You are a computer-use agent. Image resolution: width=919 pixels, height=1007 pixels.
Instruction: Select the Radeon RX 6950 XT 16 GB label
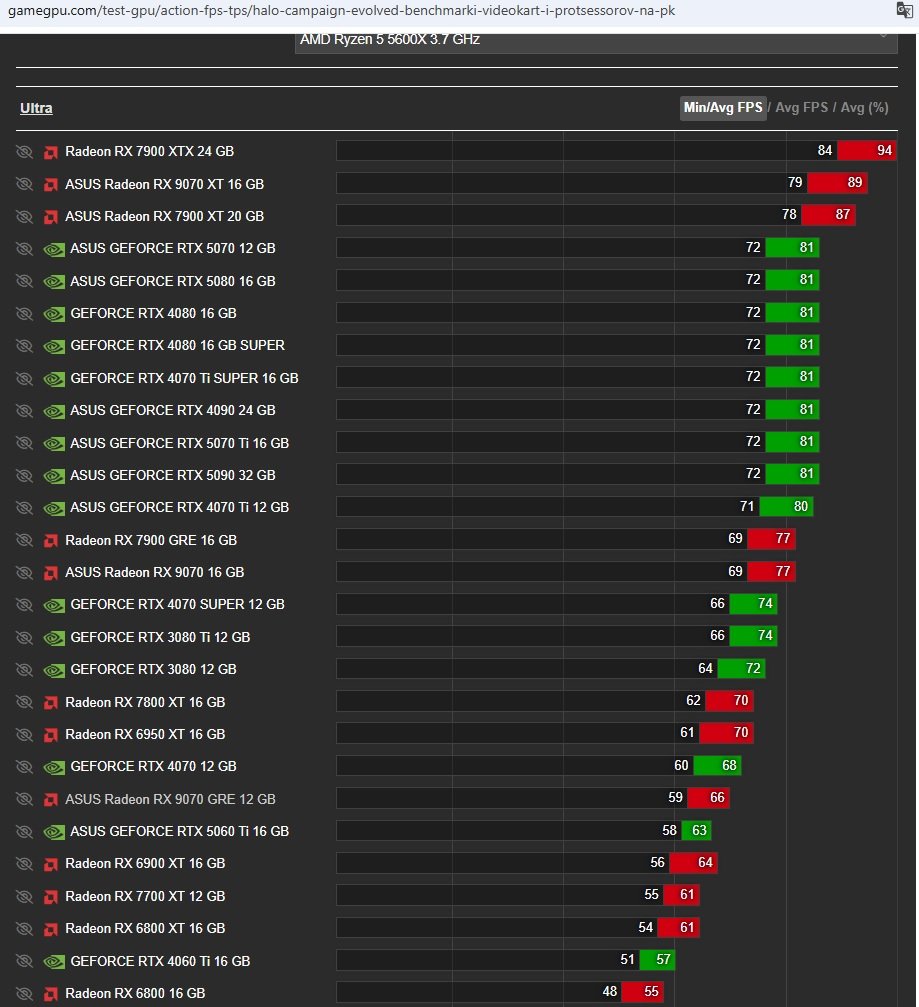coord(145,734)
